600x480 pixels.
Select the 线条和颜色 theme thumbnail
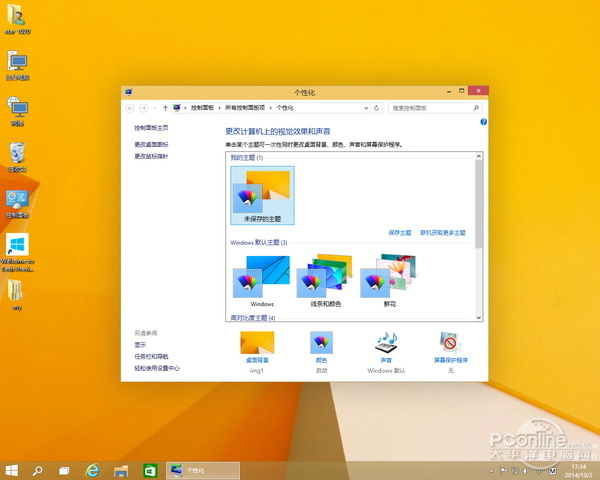(325, 277)
